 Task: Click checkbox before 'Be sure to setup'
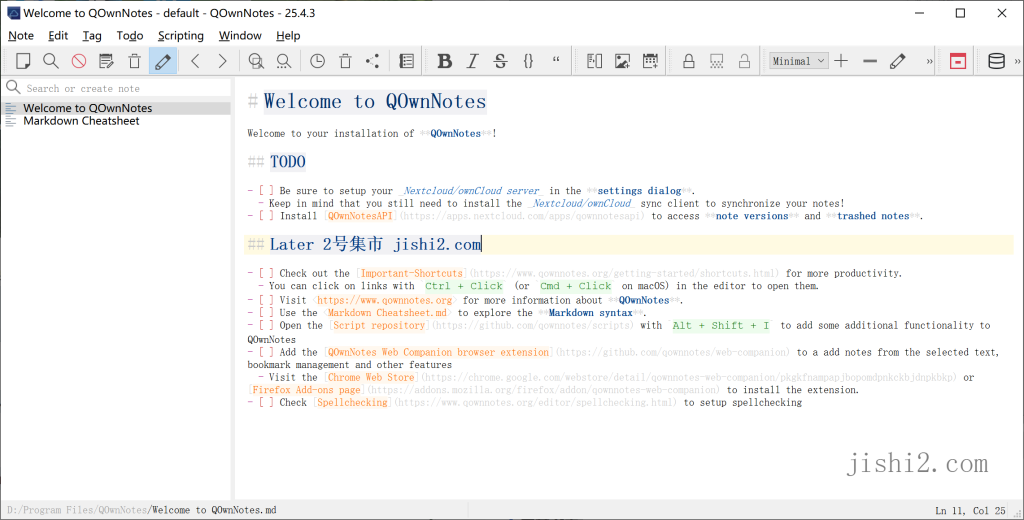click(x=266, y=191)
